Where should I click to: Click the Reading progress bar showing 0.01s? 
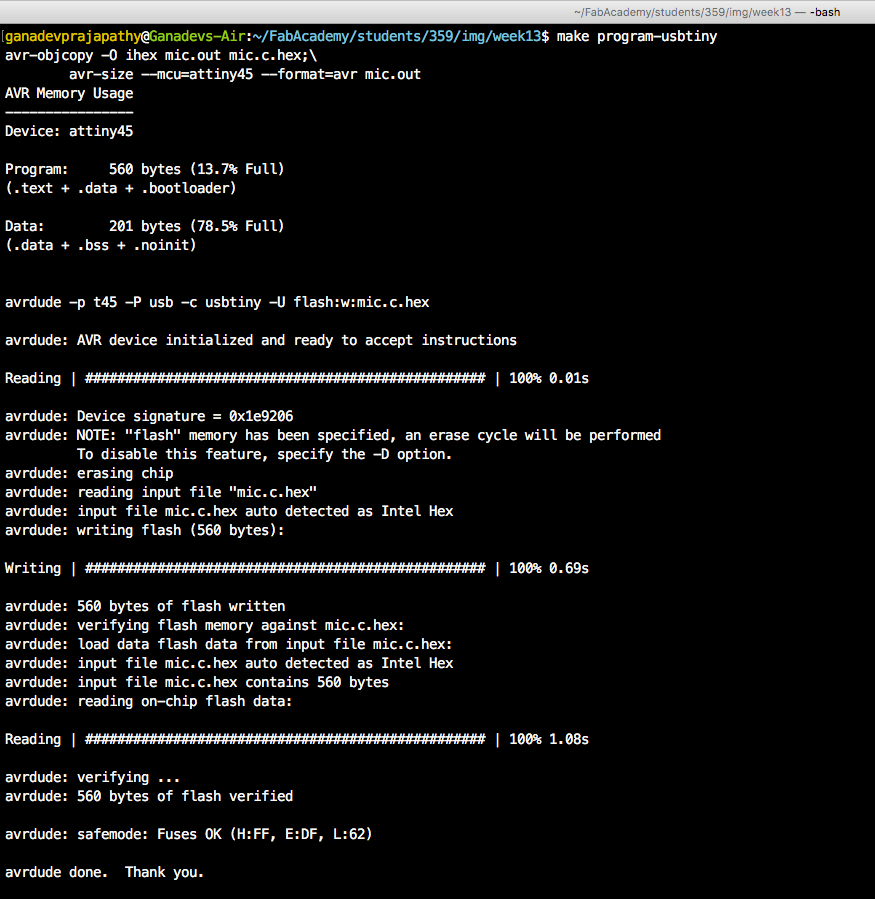pos(296,378)
